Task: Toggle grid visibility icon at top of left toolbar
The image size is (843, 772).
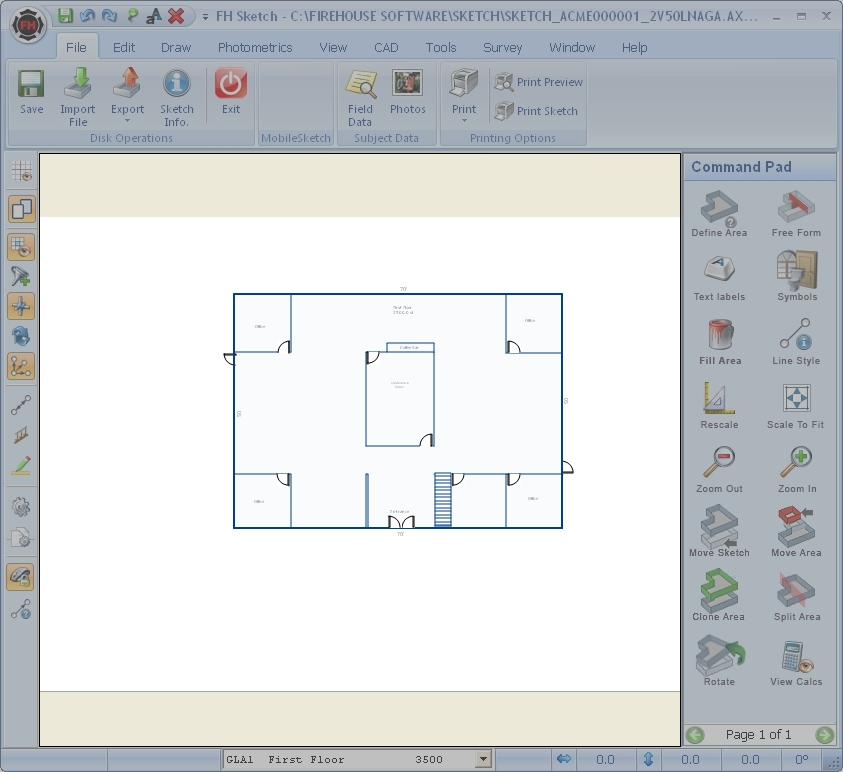Action: coord(22,171)
